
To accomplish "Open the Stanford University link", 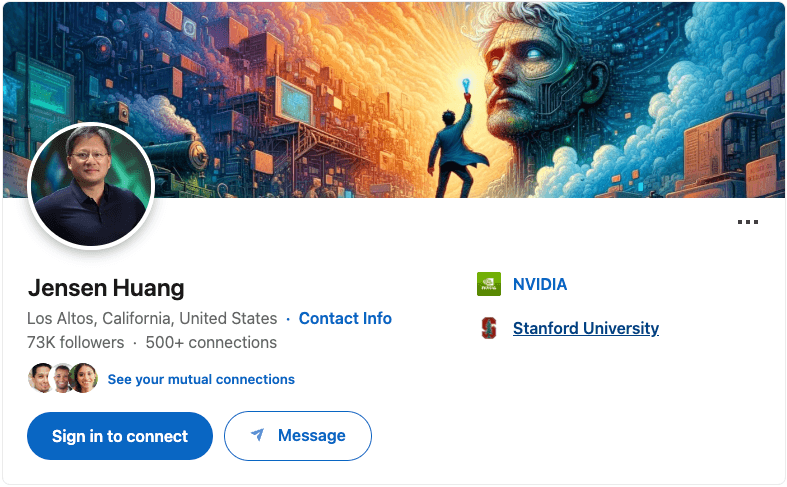I will pos(586,328).
